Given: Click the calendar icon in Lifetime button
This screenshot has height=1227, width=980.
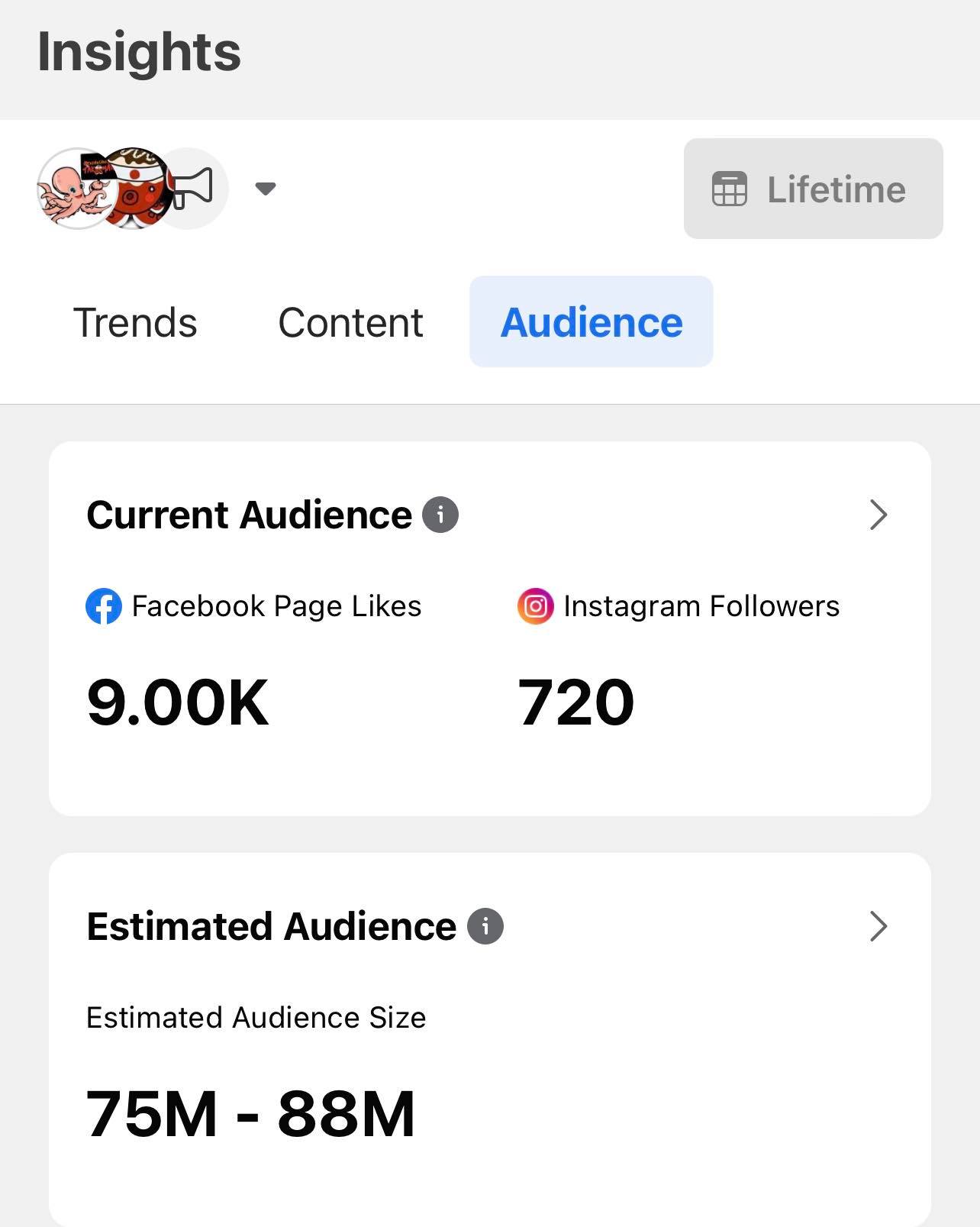Looking at the screenshot, I should coord(729,189).
